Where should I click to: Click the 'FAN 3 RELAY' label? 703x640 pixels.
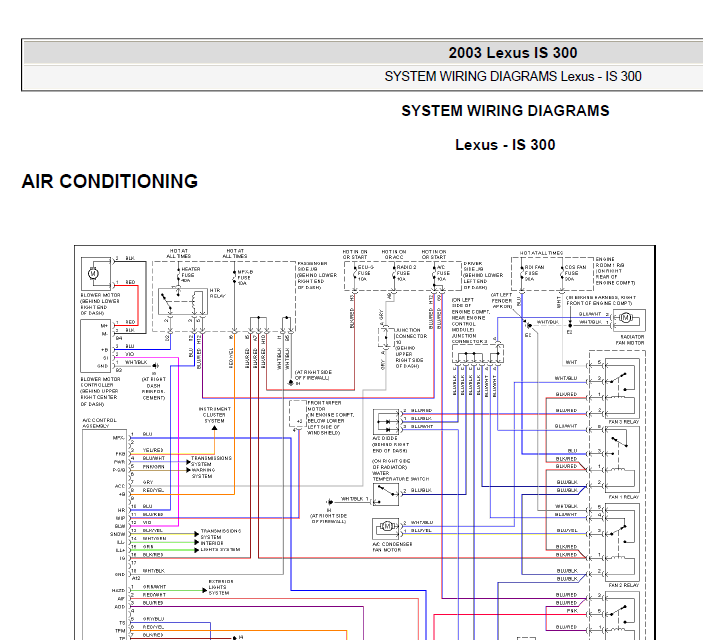624,422
